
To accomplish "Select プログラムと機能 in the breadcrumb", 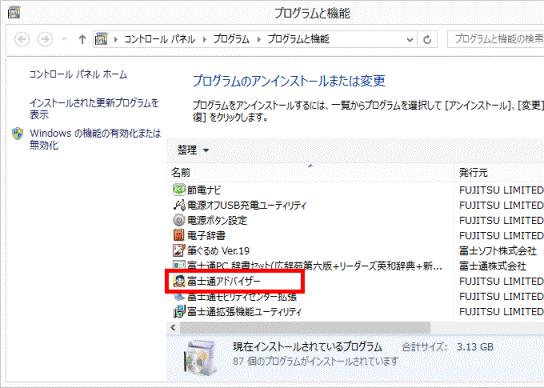I will 298,39.
